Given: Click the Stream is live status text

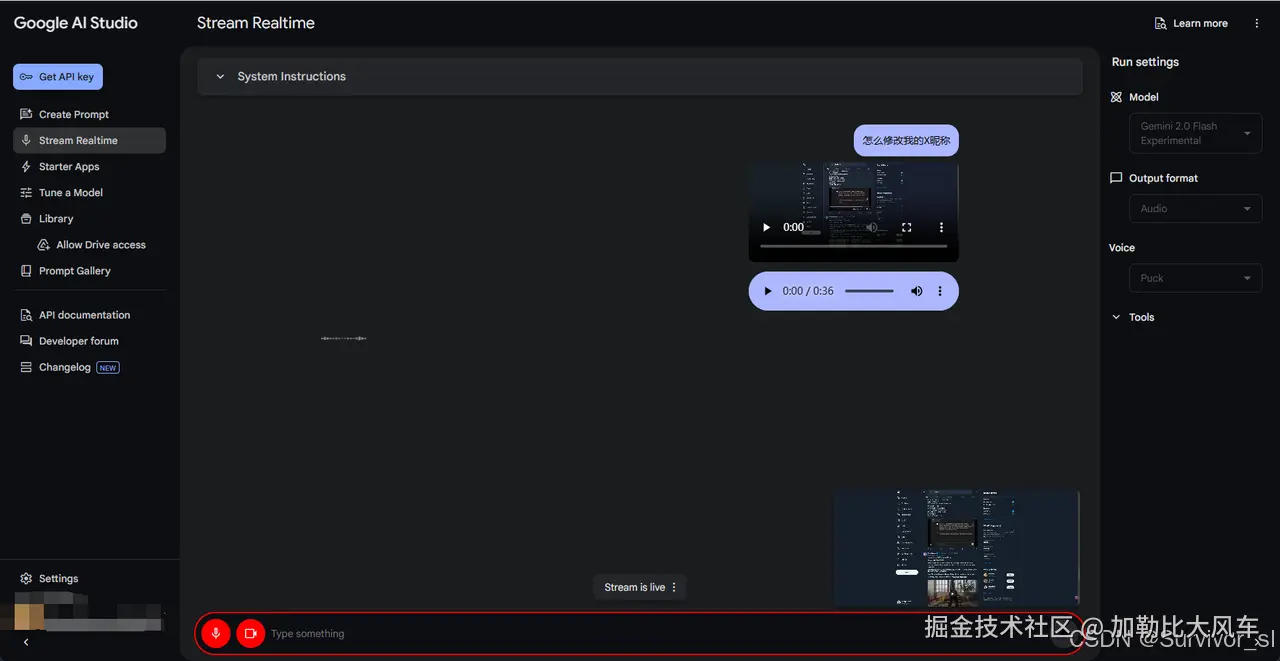Looking at the screenshot, I should pyautogui.click(x=635, y=587).
